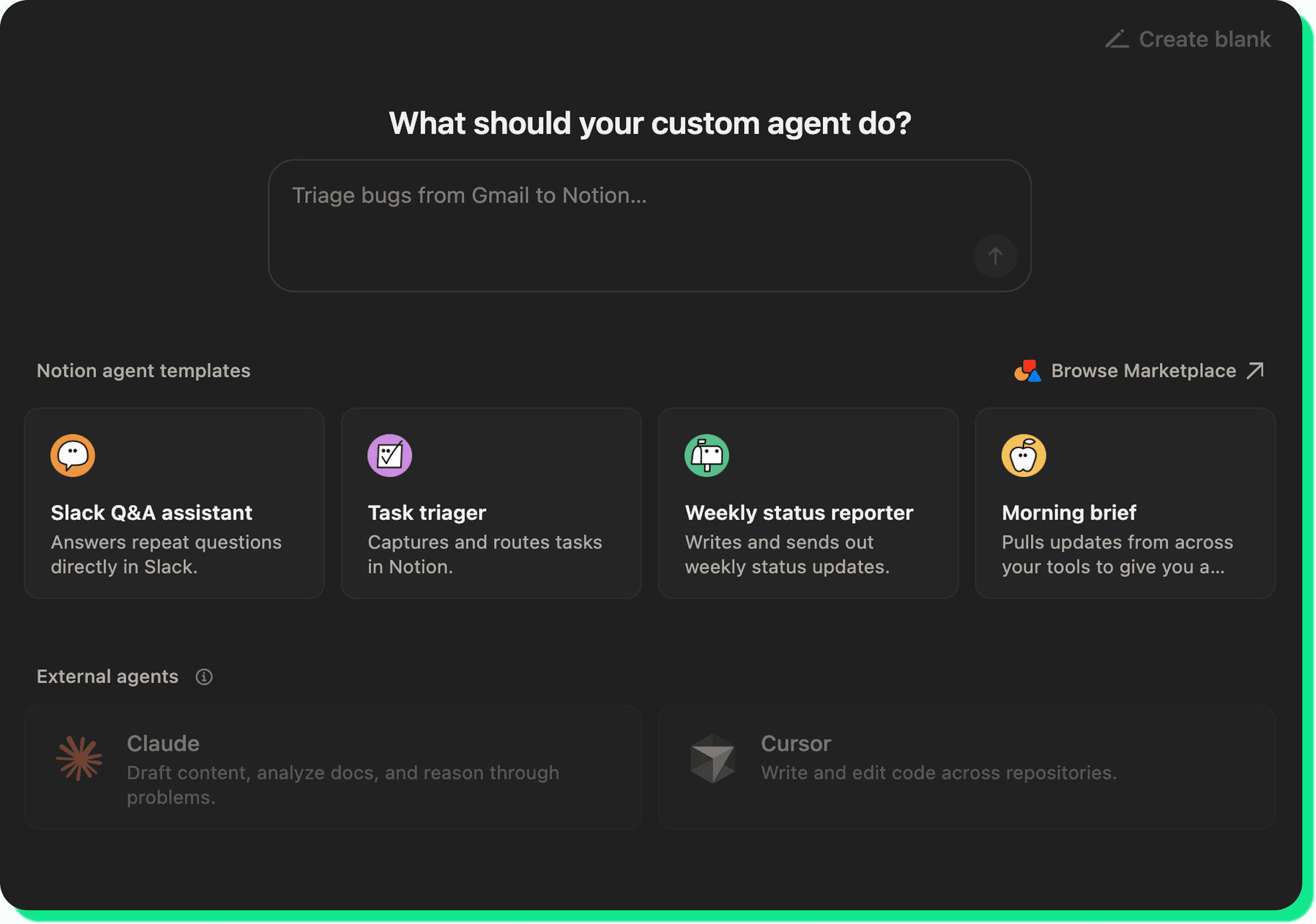Screen dimensions: 1316x924
Task: Click the Create blank label
Action: 1204,39
